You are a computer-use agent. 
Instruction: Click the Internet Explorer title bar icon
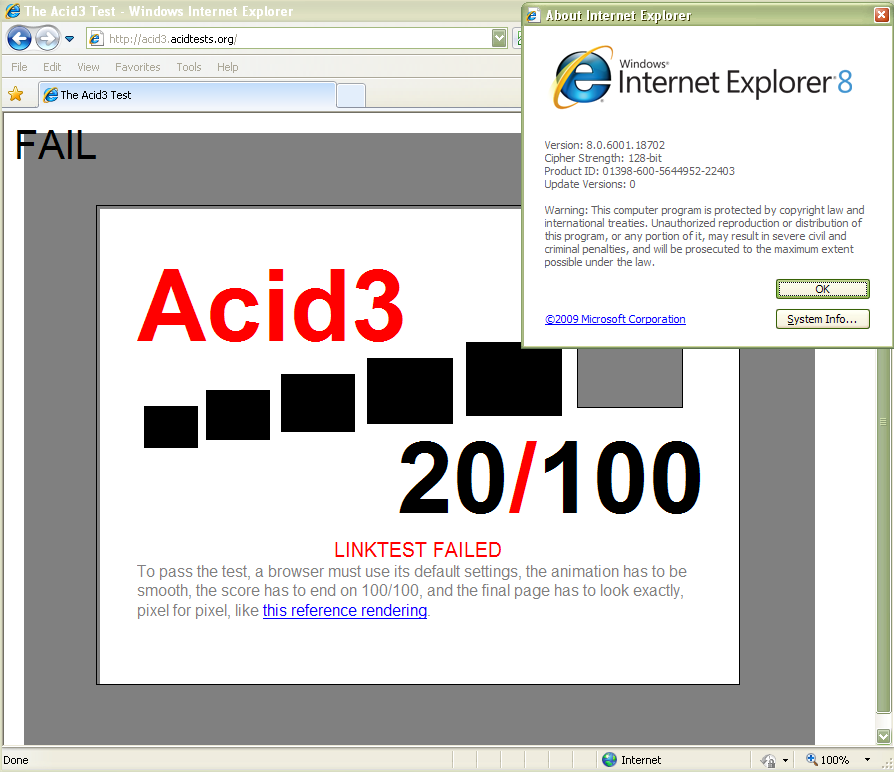click(x=13, y=11)
